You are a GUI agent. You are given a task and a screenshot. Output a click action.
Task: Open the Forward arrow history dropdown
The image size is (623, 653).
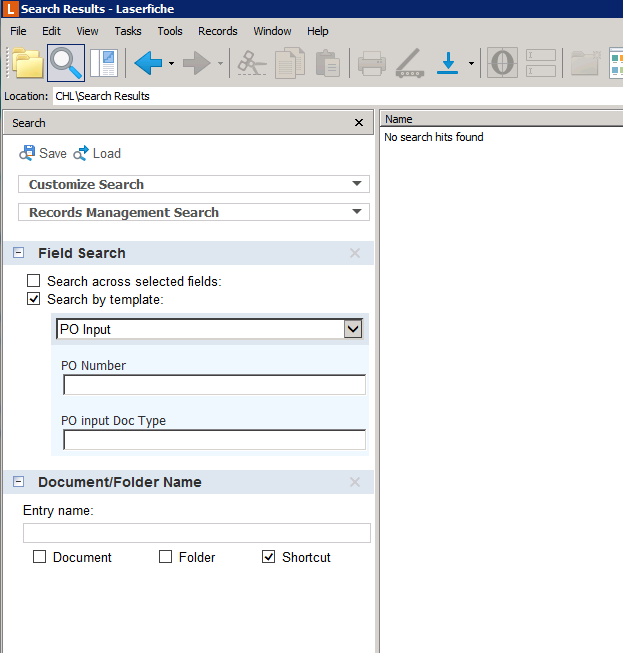tap(220, 63)
